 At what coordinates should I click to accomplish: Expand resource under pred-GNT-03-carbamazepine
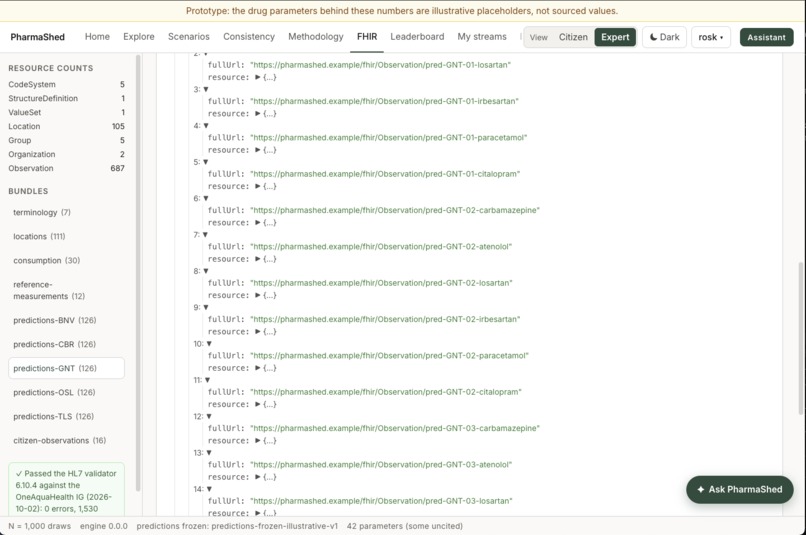pyautogui.click(x=258, y=440)
